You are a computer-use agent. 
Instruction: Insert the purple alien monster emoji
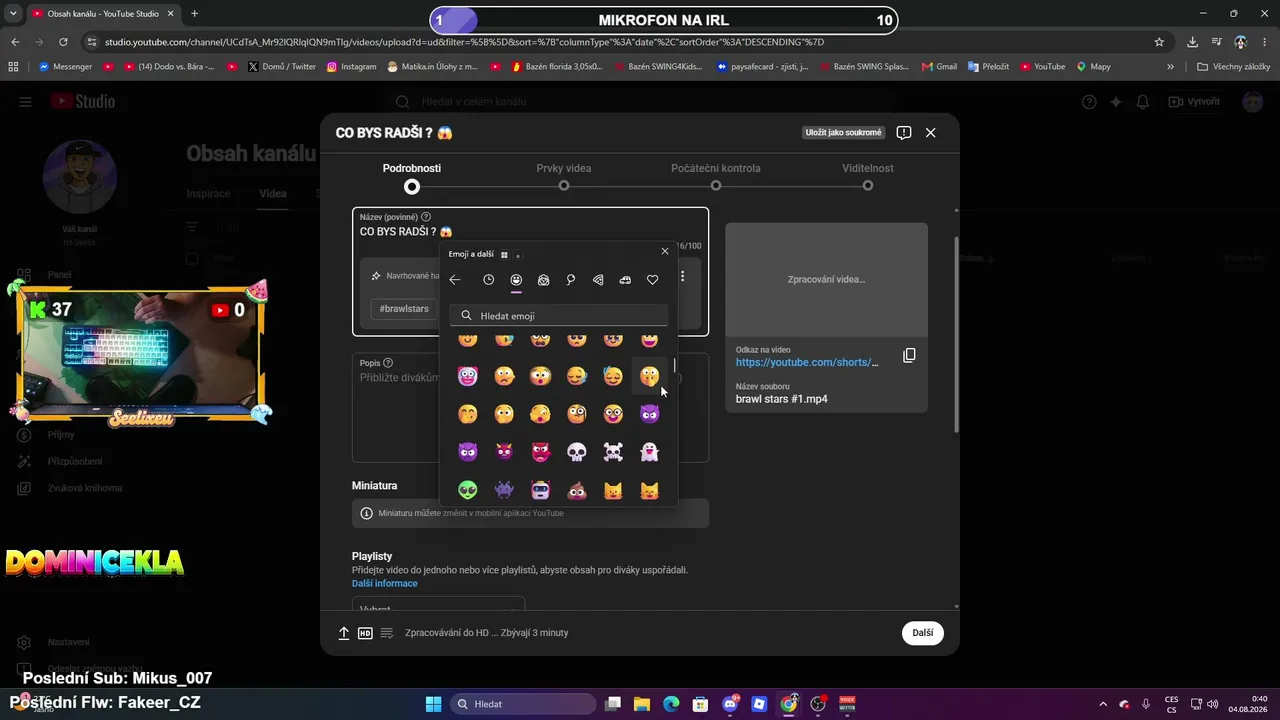point(504,490)
